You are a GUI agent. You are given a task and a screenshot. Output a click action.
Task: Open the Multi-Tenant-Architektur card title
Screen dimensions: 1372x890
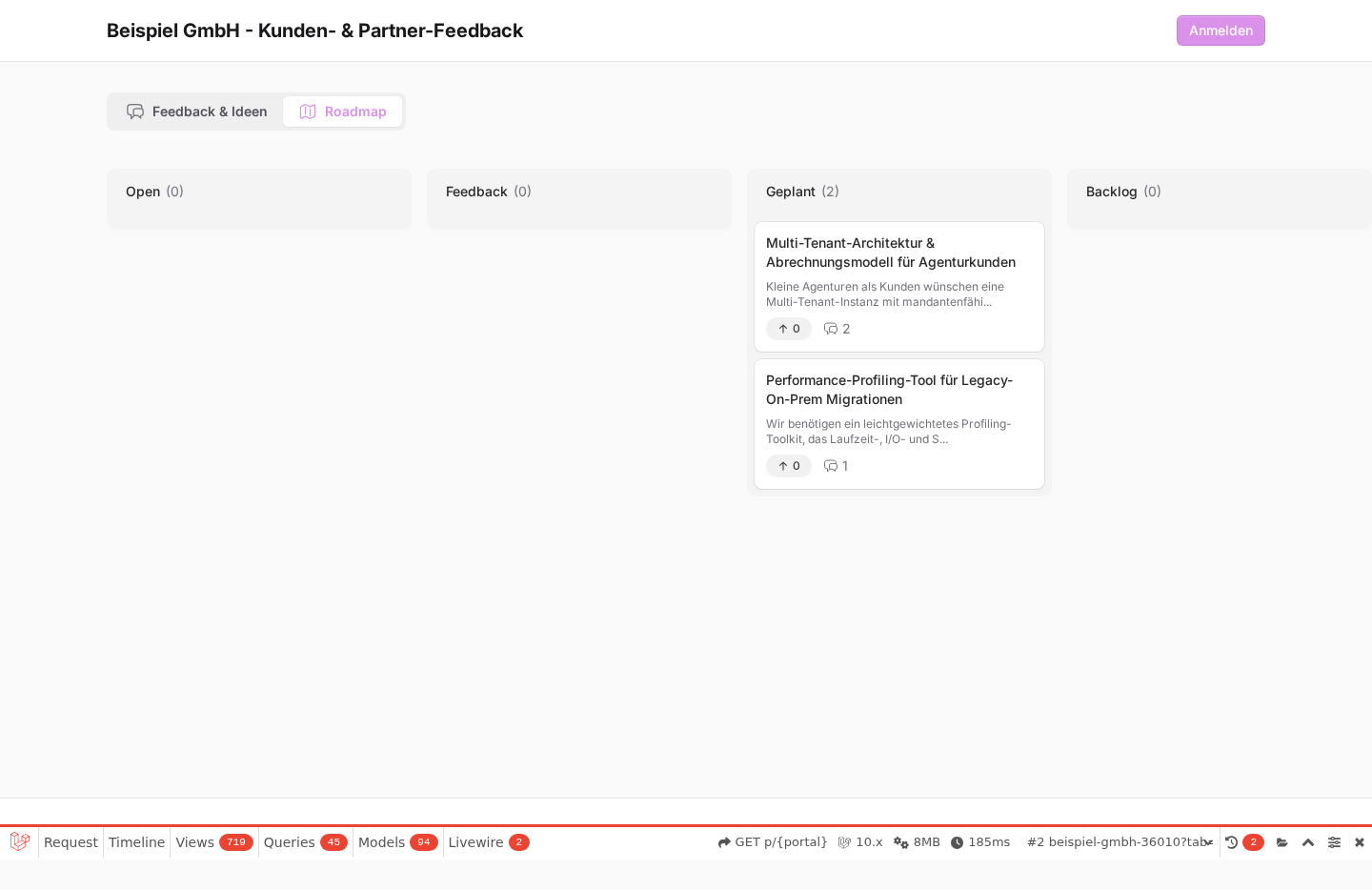click(x=891, y=253)
